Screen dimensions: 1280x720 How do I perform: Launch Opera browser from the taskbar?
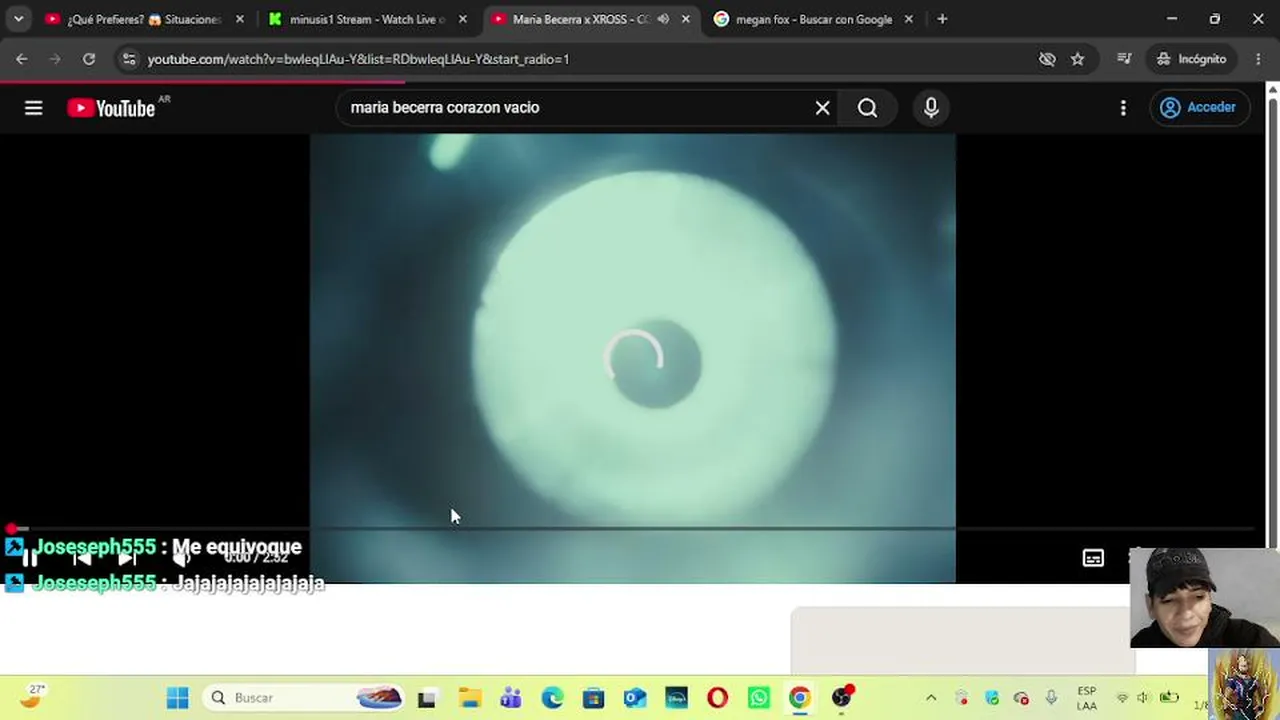pyautogui.click(x=718, y=698)
